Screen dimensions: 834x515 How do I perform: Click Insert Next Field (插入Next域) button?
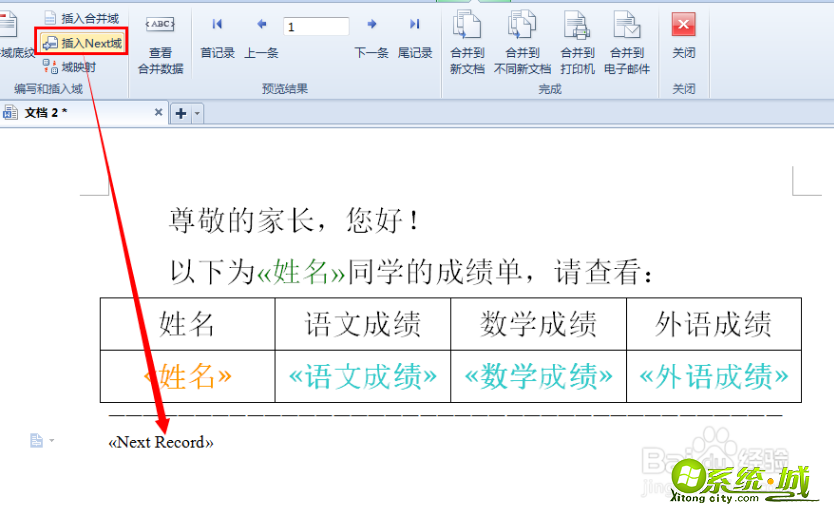[82, 43]
